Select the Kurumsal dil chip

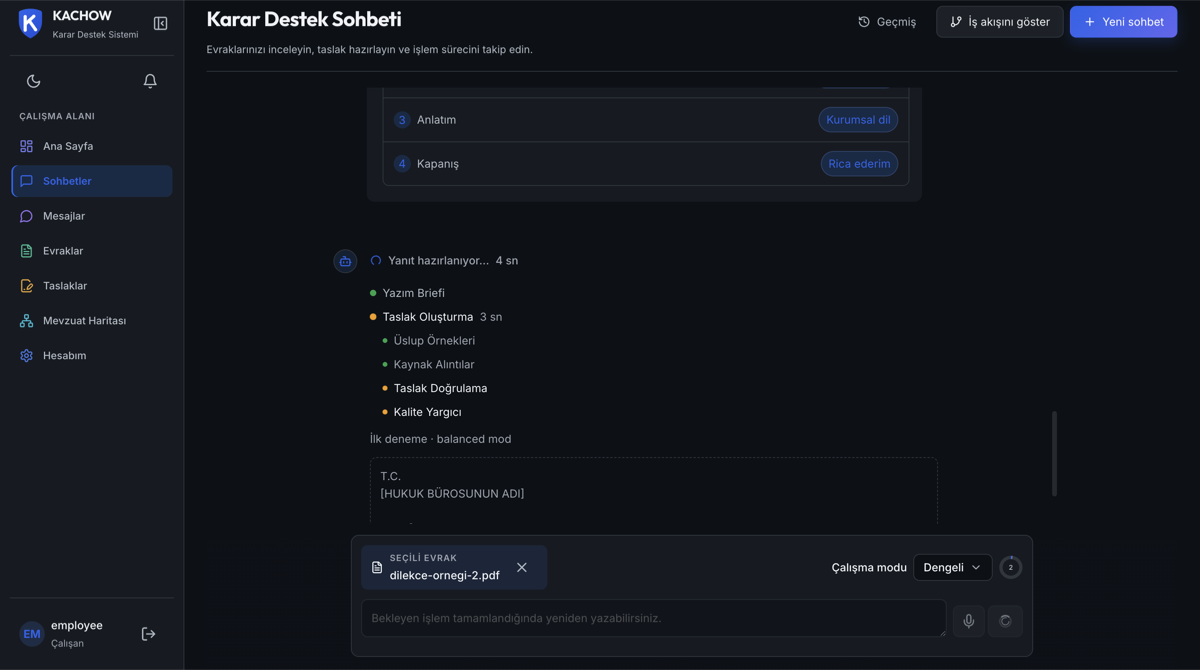click(x=858, y=120)
